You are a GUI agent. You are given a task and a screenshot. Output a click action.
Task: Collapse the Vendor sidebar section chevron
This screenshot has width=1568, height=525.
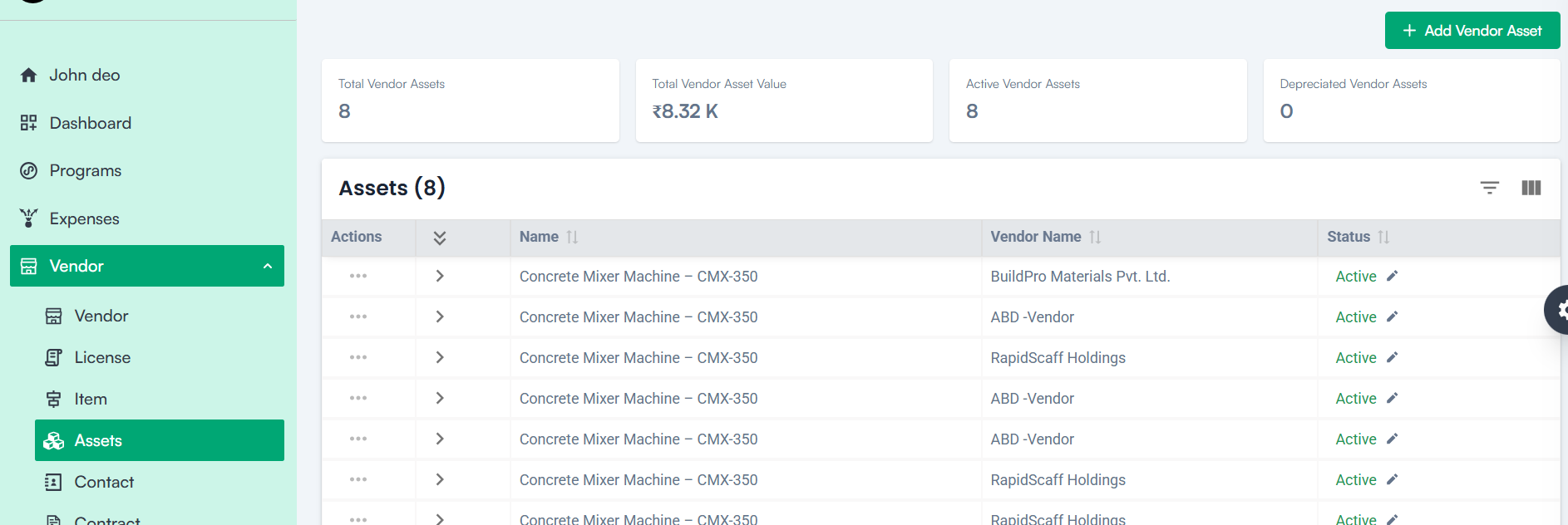tap(268, 267)
